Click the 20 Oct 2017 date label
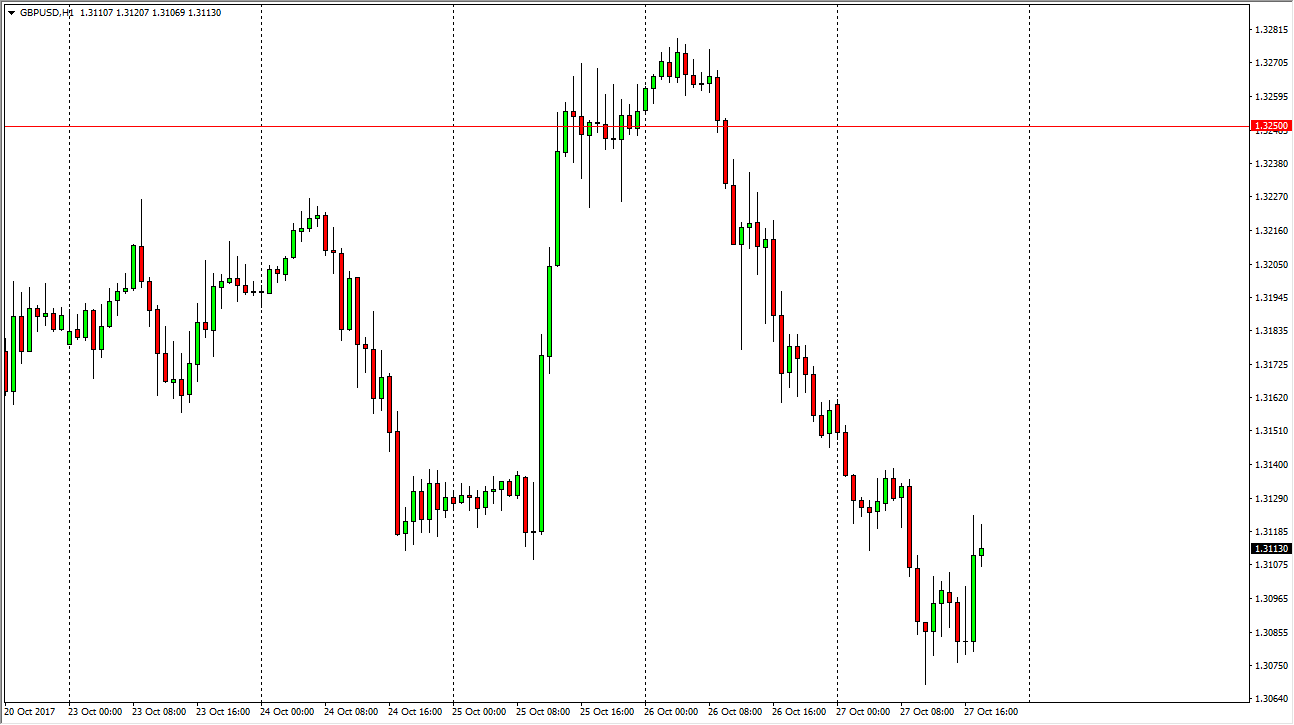 pos(32,712)
